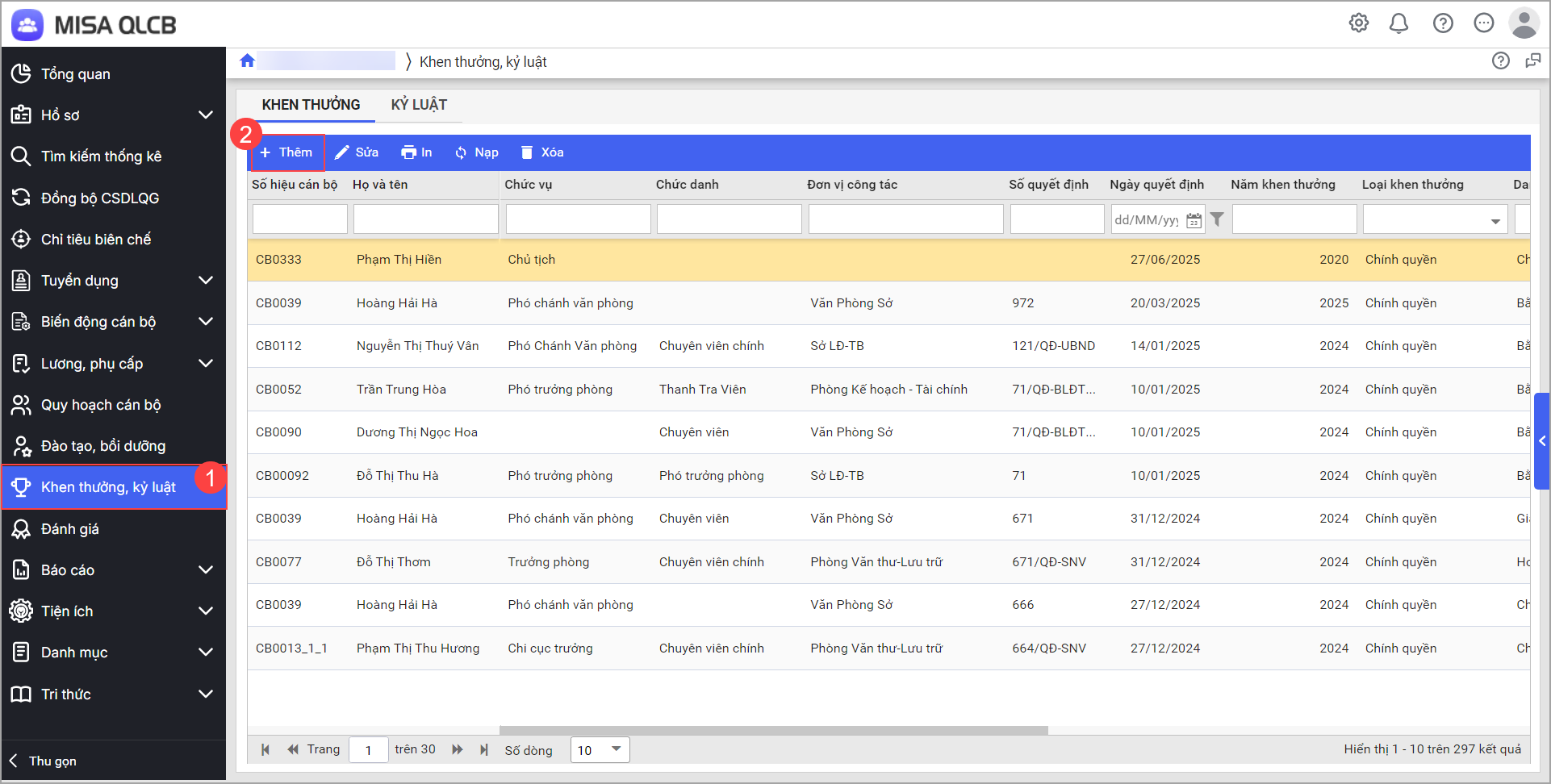The height and width of the screenshot is (784, 1551).
Task: Go to home via breadcrumb house icon
Action: (x=247, y=60)
